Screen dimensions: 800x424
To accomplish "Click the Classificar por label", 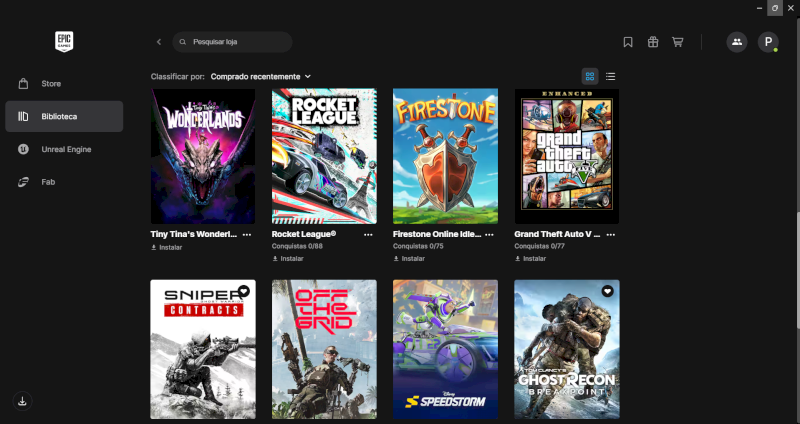I will tap(178, 77).
